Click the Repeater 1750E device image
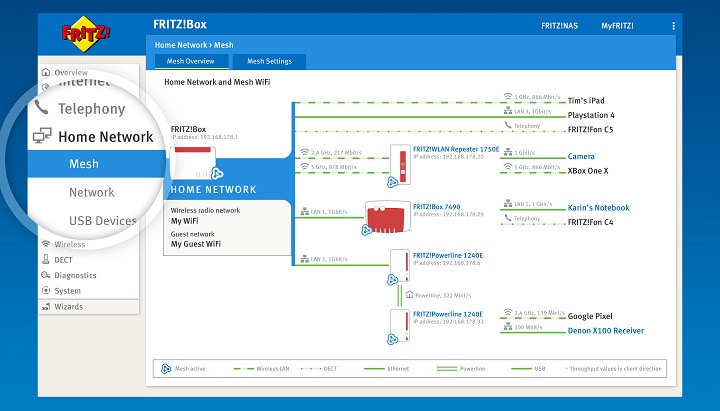The width and height of the screenshot is (720, 411). [x=400, y=164]
